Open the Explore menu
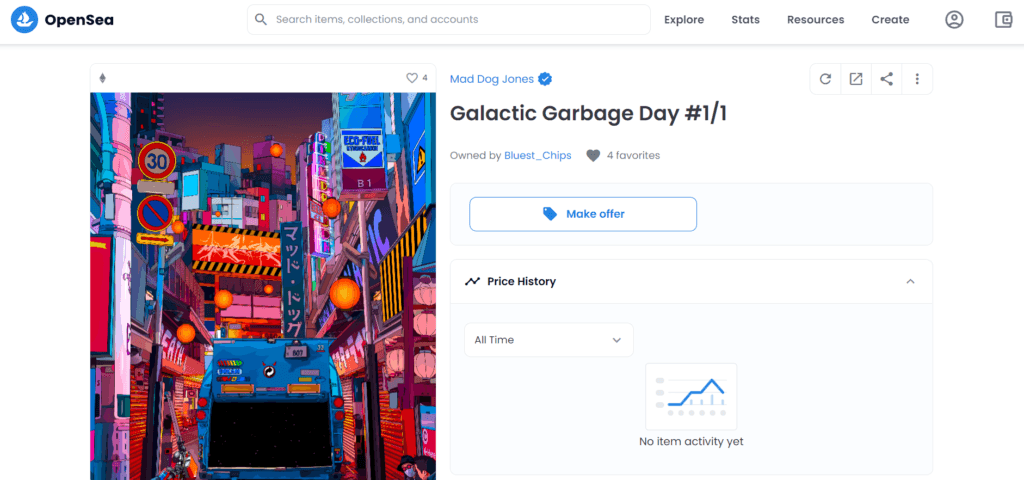 [684, 20]
